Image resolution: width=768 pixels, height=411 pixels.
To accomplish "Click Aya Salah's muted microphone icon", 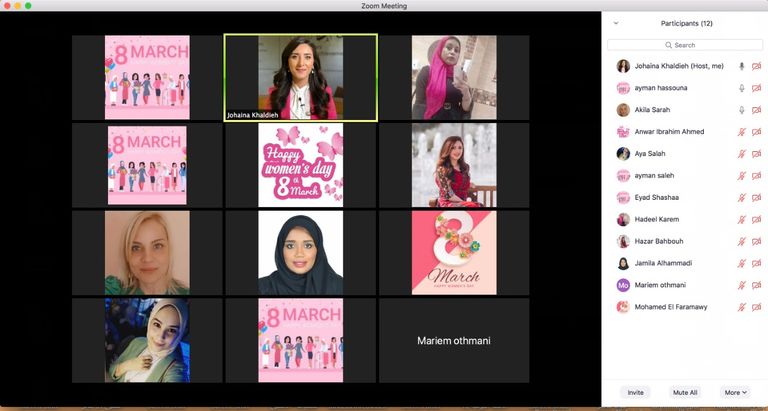I will [x=741, y=154].
